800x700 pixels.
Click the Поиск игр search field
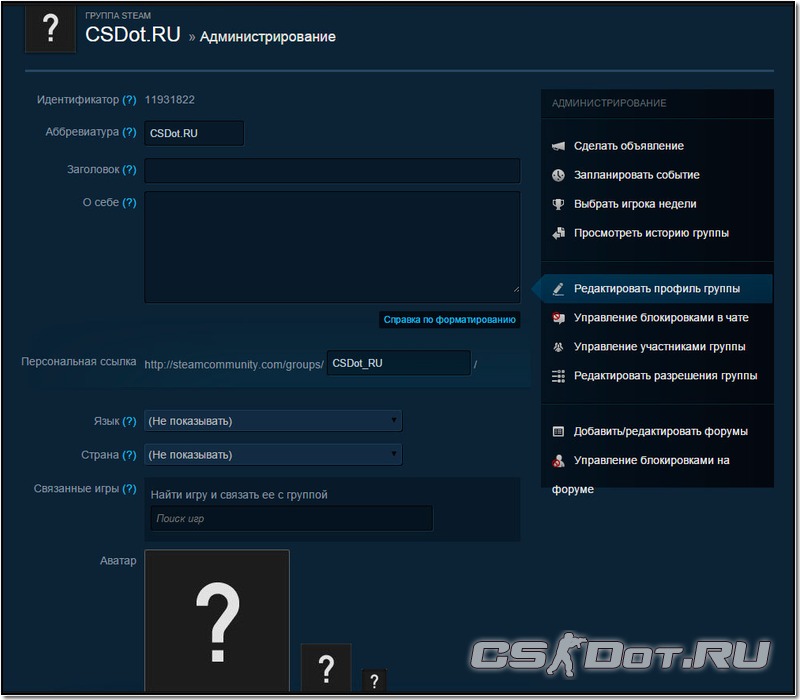(x=291, y=518)
